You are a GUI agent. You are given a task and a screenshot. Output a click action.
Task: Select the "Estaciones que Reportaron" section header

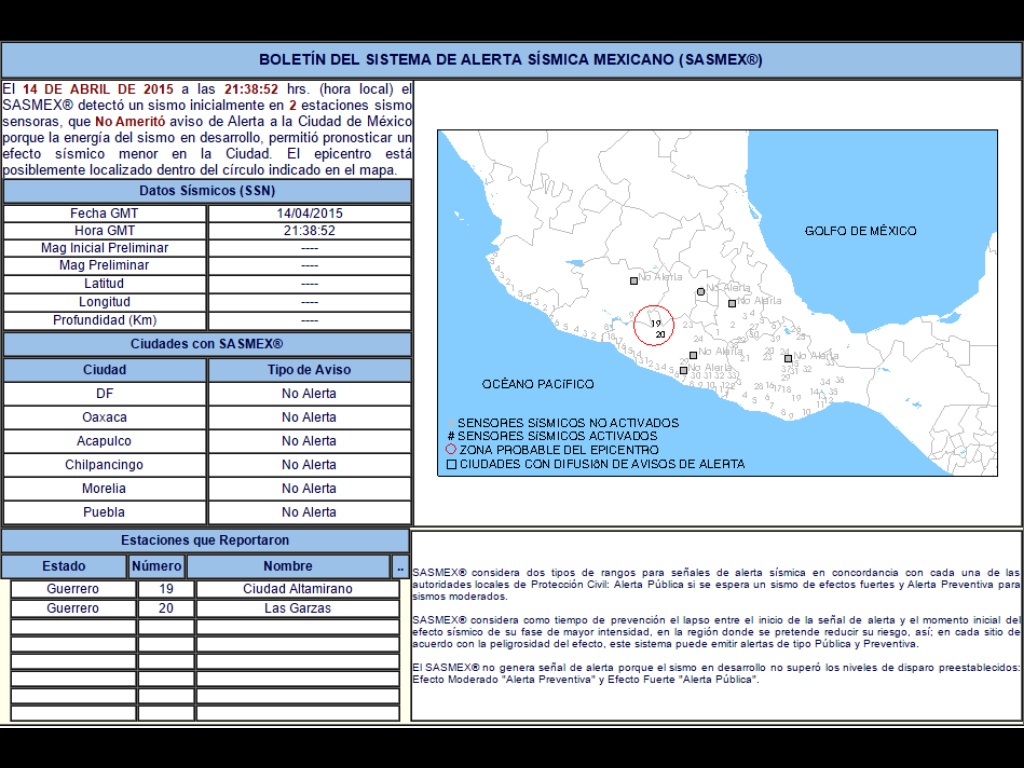204,540
